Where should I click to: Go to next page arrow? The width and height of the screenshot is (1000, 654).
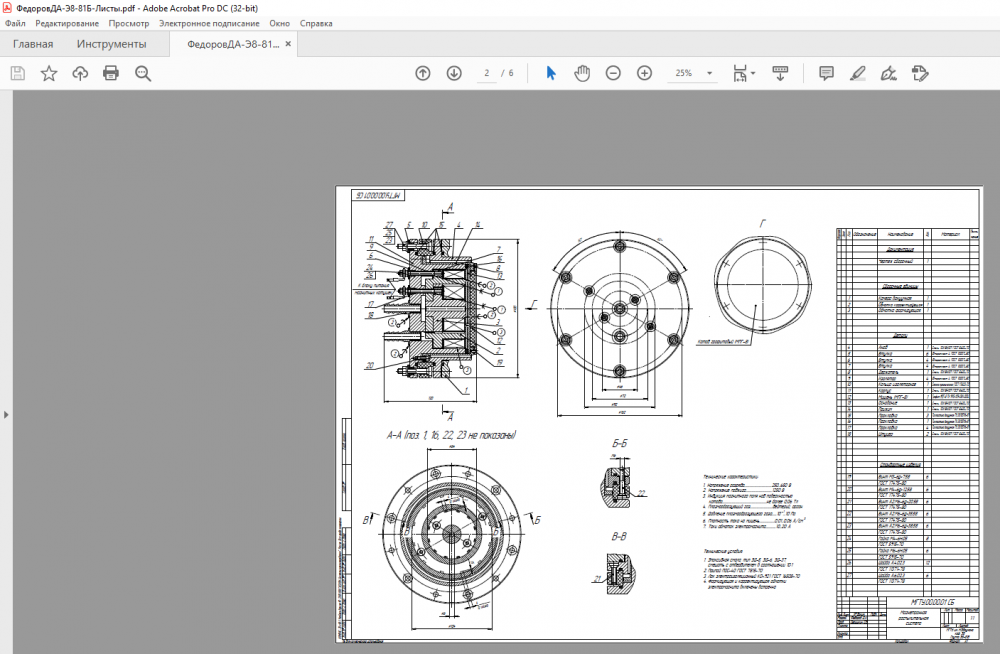point(454,73)
